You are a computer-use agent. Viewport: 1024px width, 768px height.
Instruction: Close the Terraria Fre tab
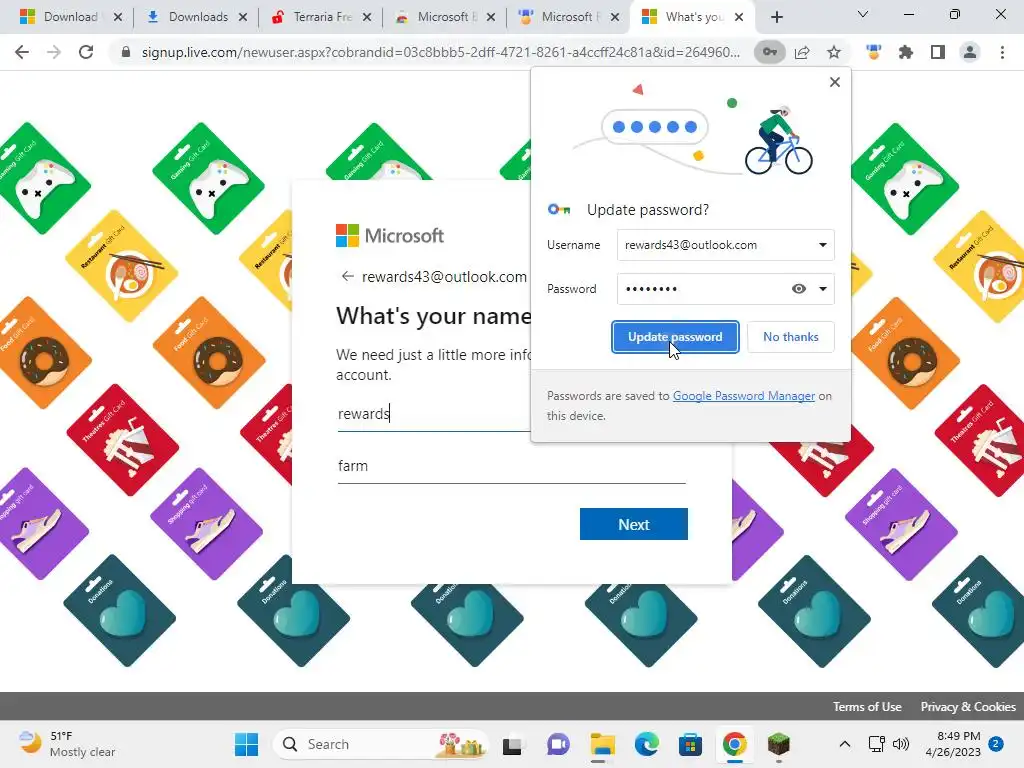pos(367,17)
